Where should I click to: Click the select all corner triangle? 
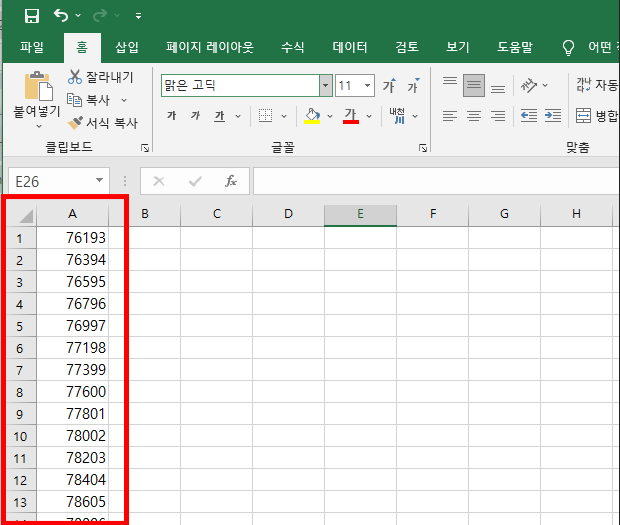tap(26, 216)
